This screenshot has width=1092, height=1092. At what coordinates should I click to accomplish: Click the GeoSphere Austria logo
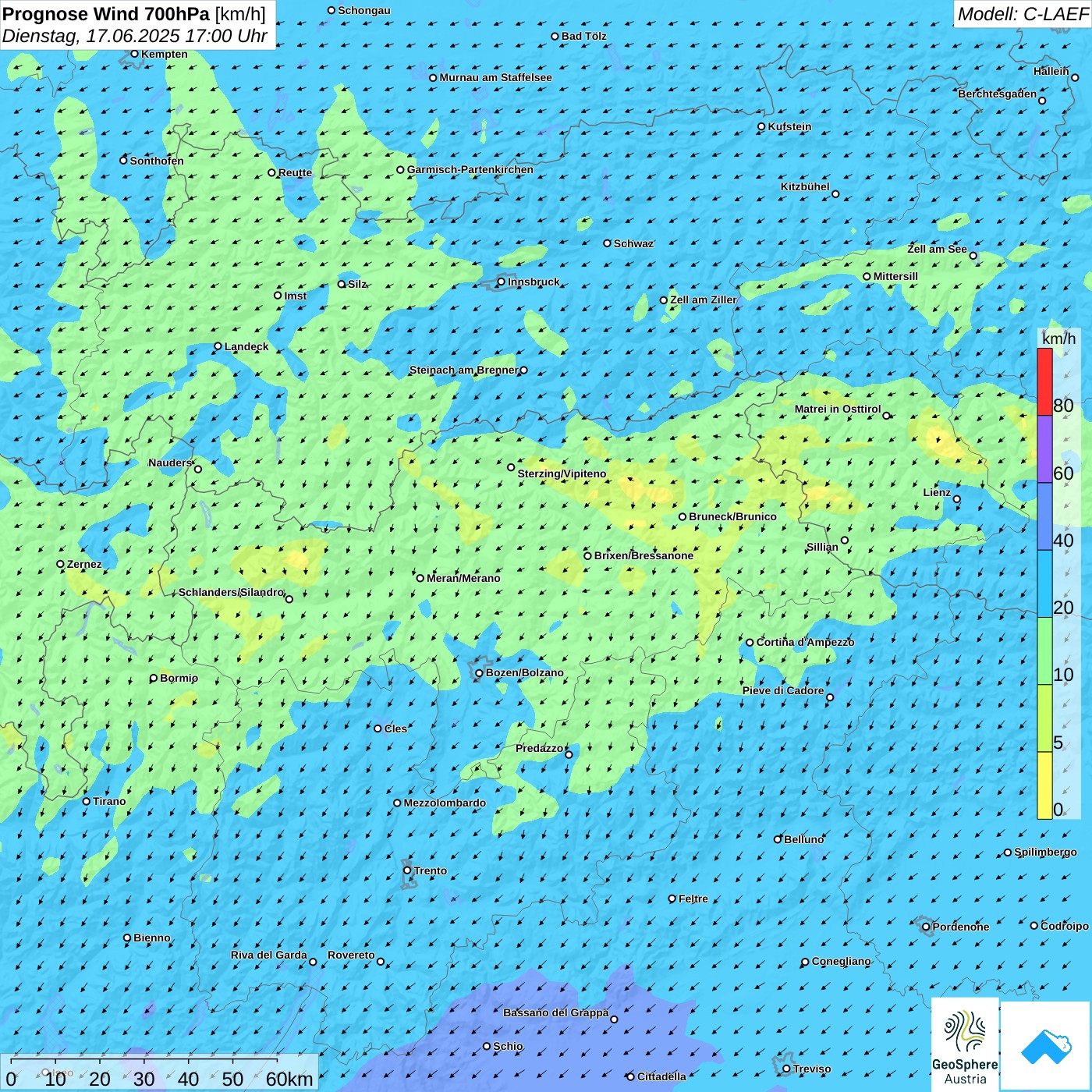(x=965, y=1044)
